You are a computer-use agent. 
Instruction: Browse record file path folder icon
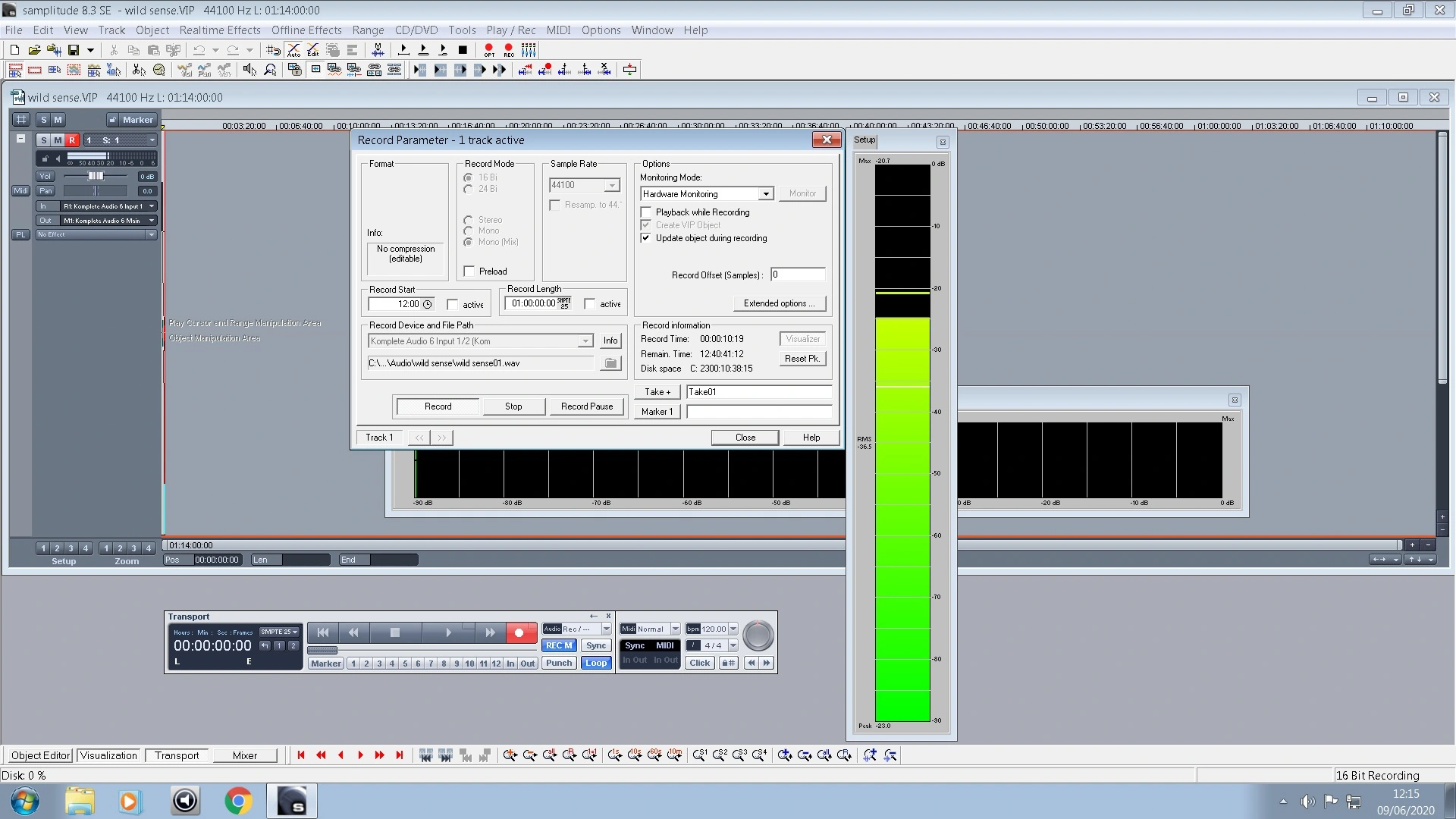click(610, 363)
